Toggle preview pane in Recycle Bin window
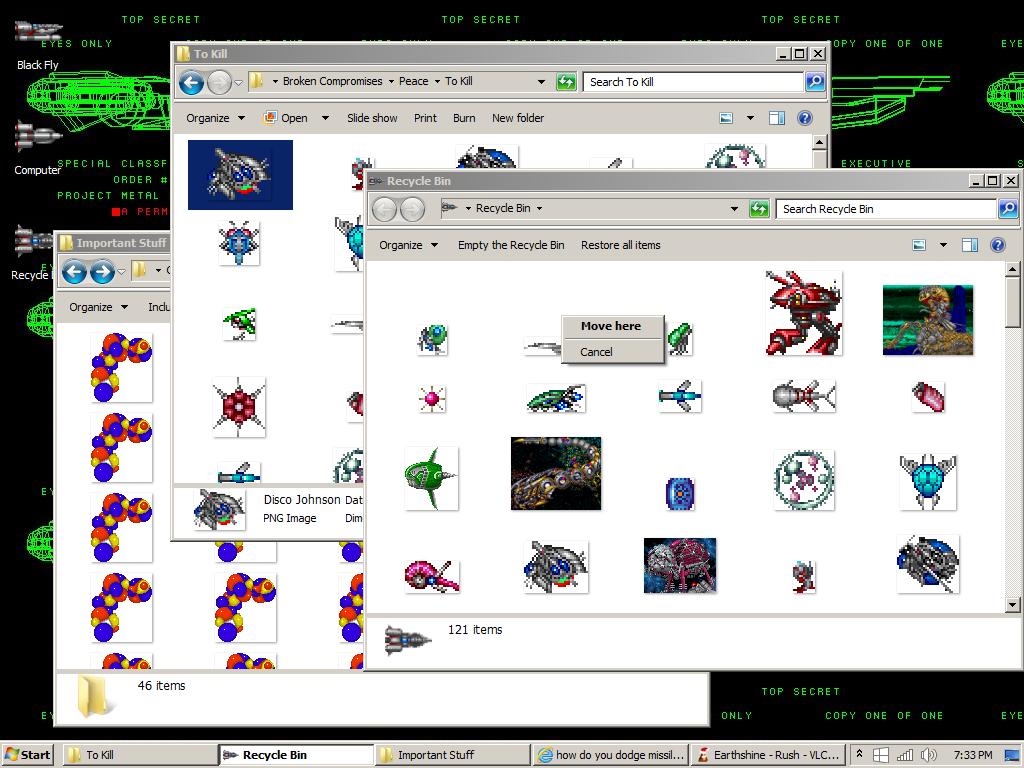 coord(970,245)
